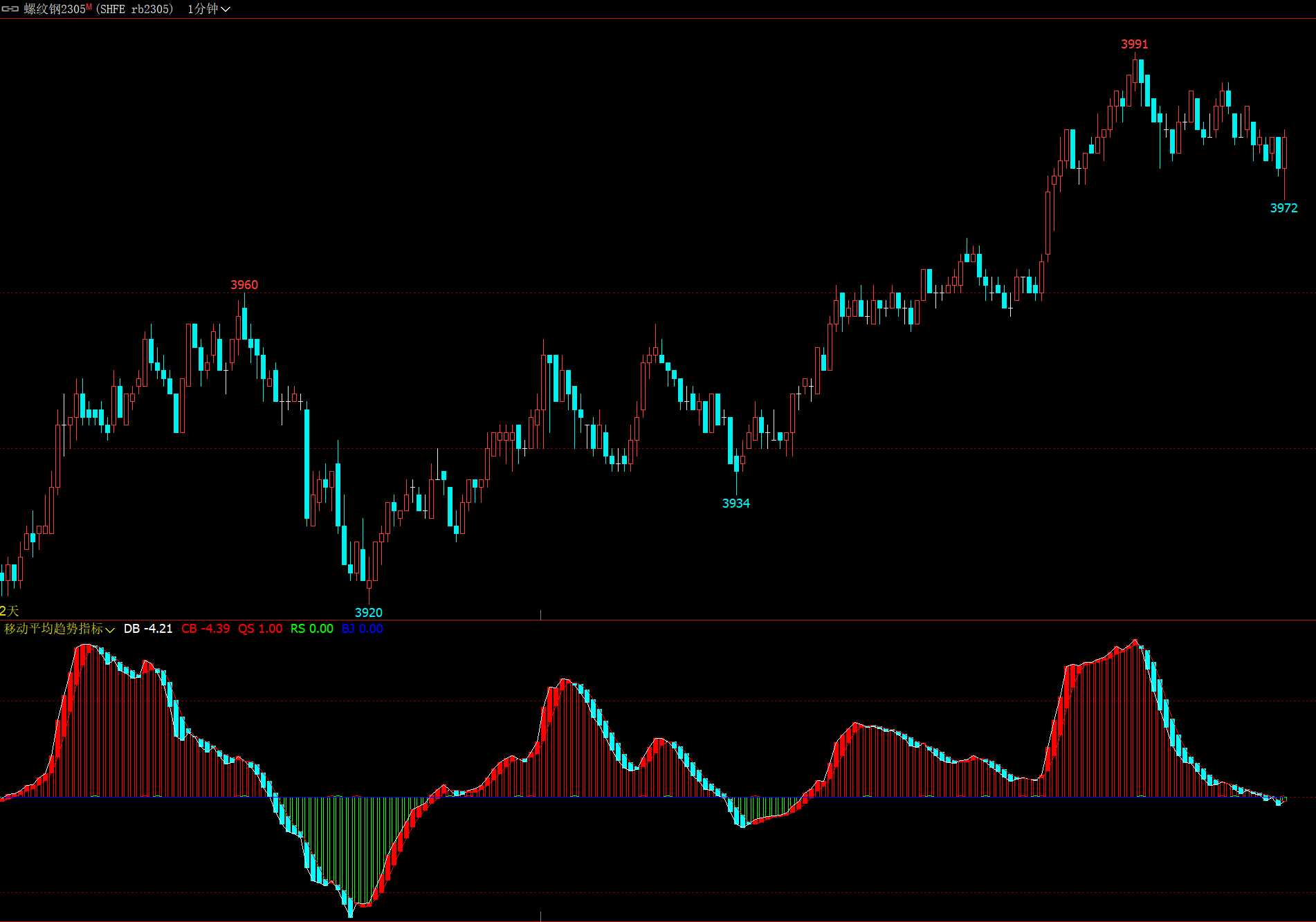Click the 3934 trough price label
This screenshot has height=922, width=1316.
click(736, 504)
